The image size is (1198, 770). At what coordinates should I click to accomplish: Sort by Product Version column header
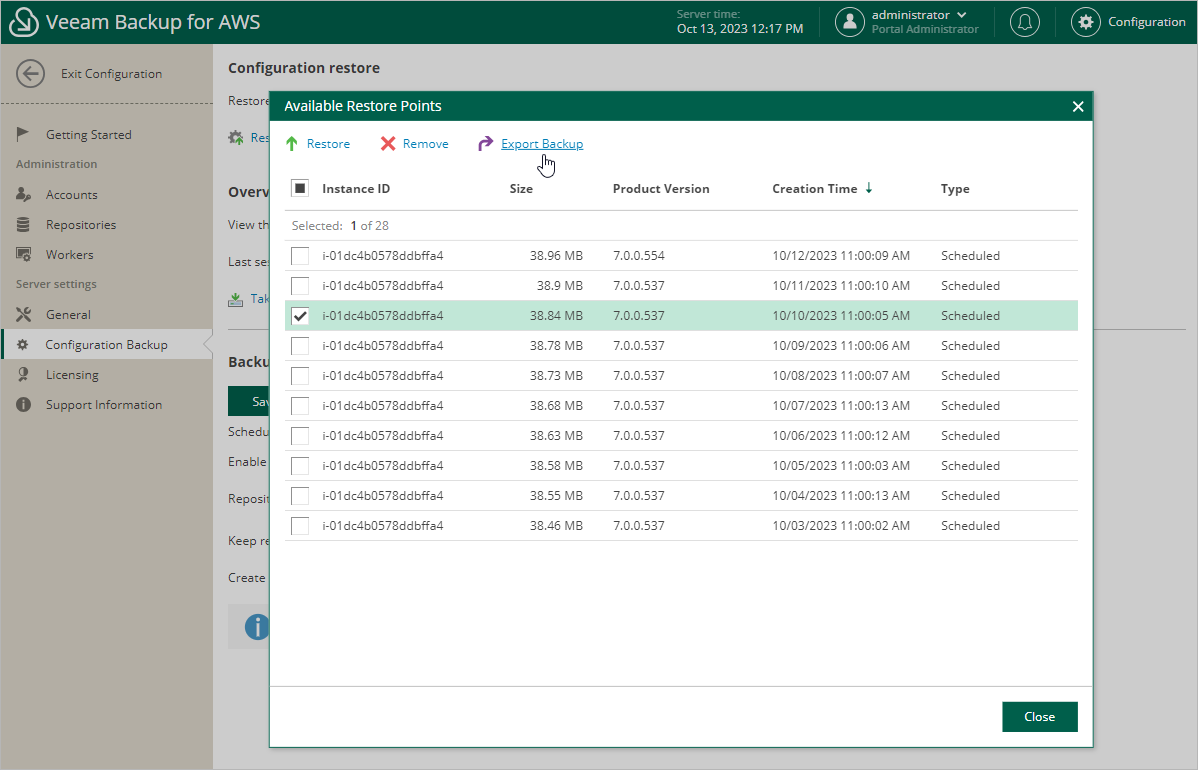coord(661,189)
